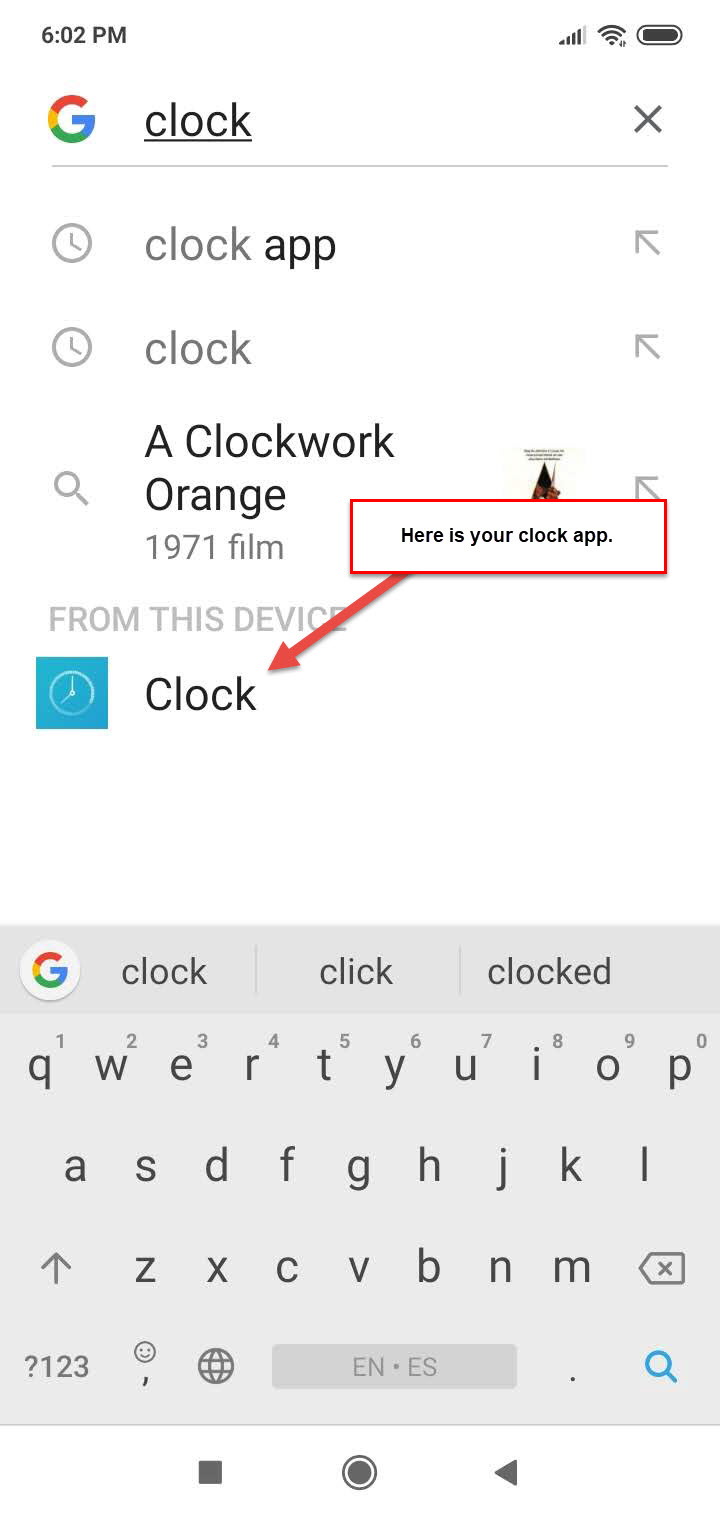
Task: Tap the EN • ES spacebar
Action: pos(394,1365)
